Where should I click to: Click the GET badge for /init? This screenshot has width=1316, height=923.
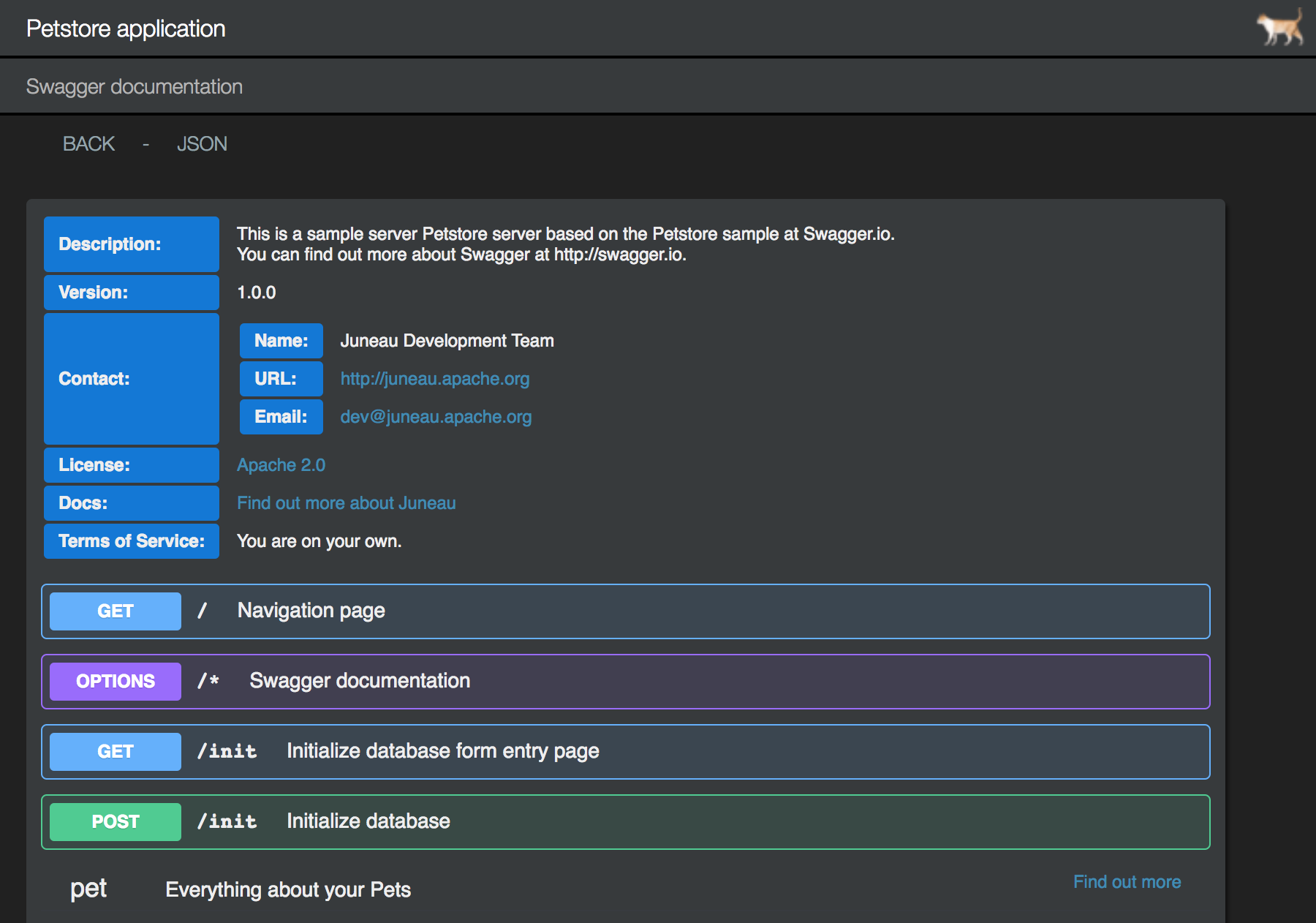[x=116, y=752]
